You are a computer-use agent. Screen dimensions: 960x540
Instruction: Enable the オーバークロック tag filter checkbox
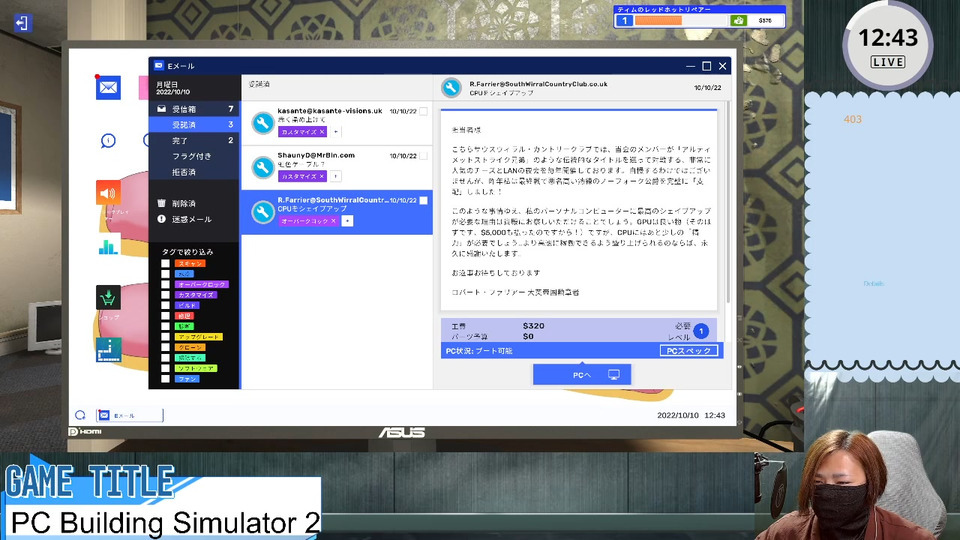pyautogui.click(x=165, y=285)
